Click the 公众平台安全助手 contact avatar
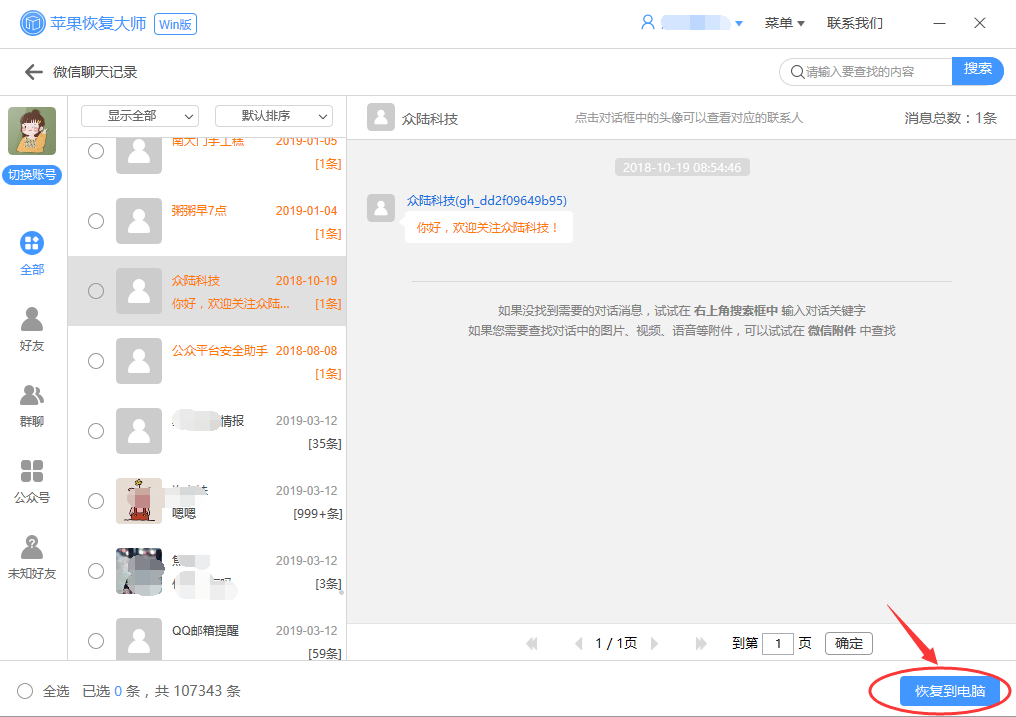 (139, 361)
